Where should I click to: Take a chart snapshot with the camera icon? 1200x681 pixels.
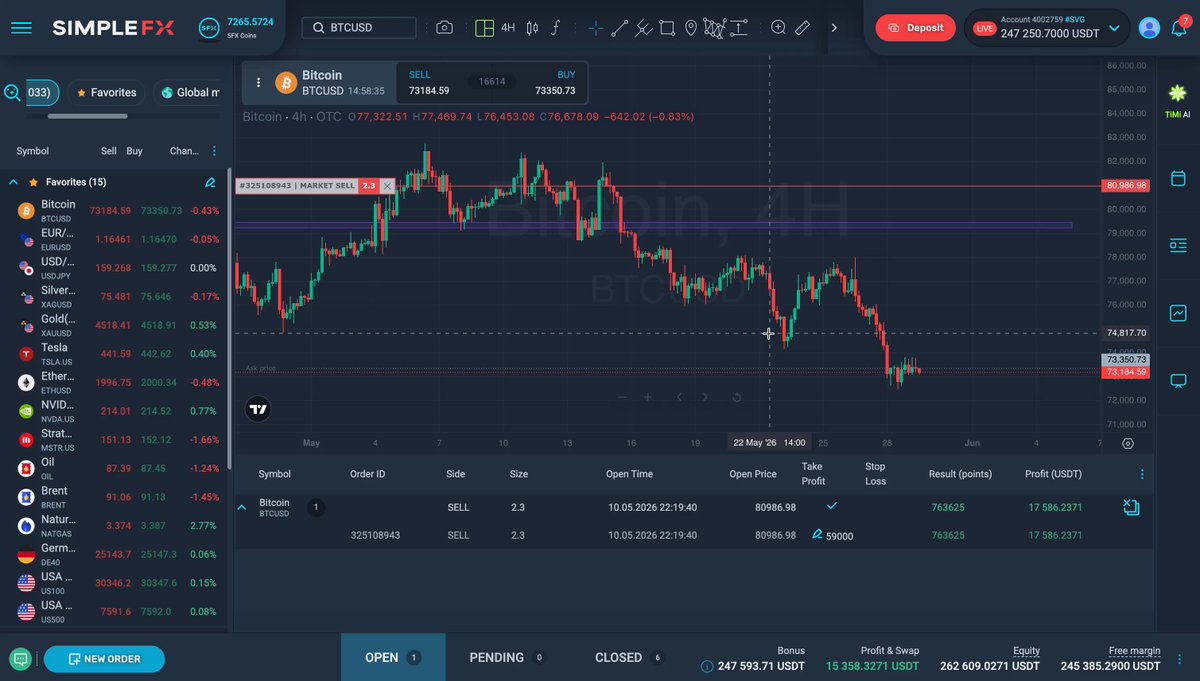click(444, 28)
